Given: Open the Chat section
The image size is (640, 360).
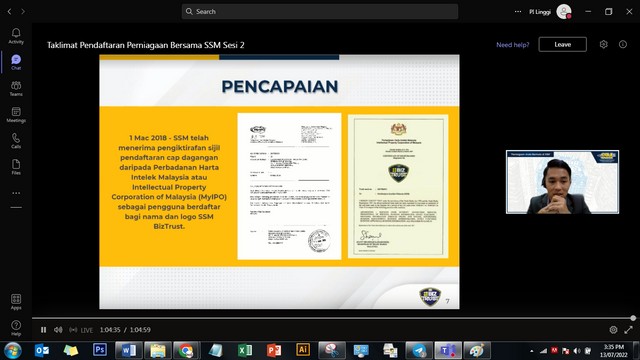Looking at the screenshot, I should (16, 62).
